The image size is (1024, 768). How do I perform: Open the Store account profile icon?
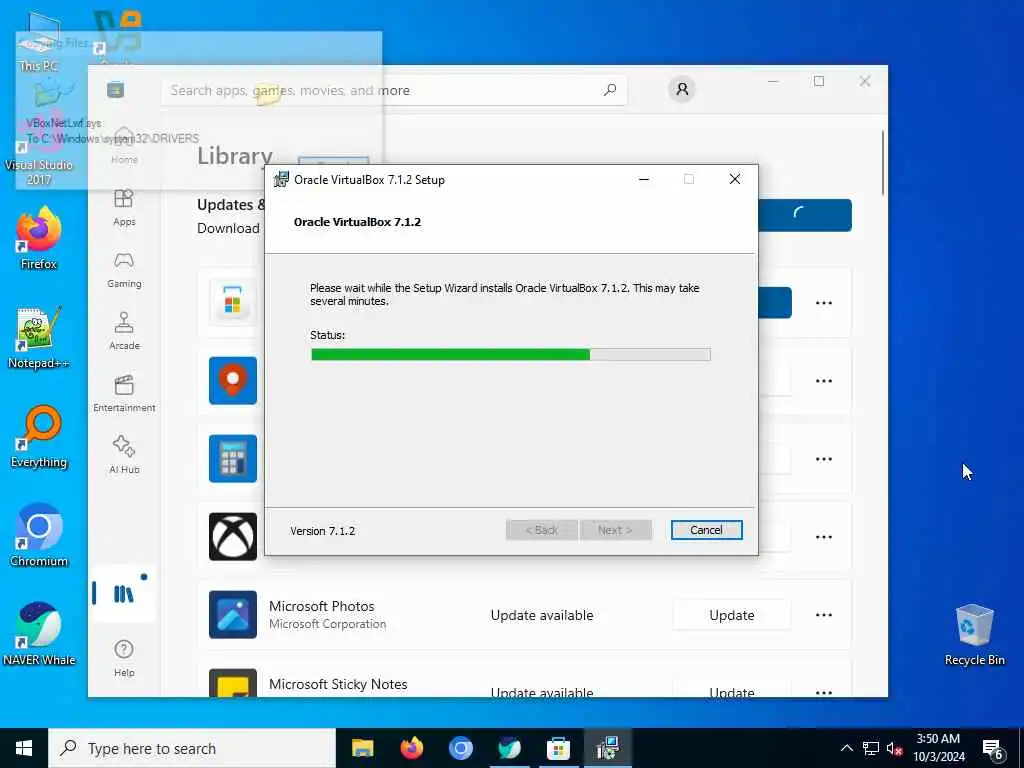pyautogui.click(x=682, y=89)
